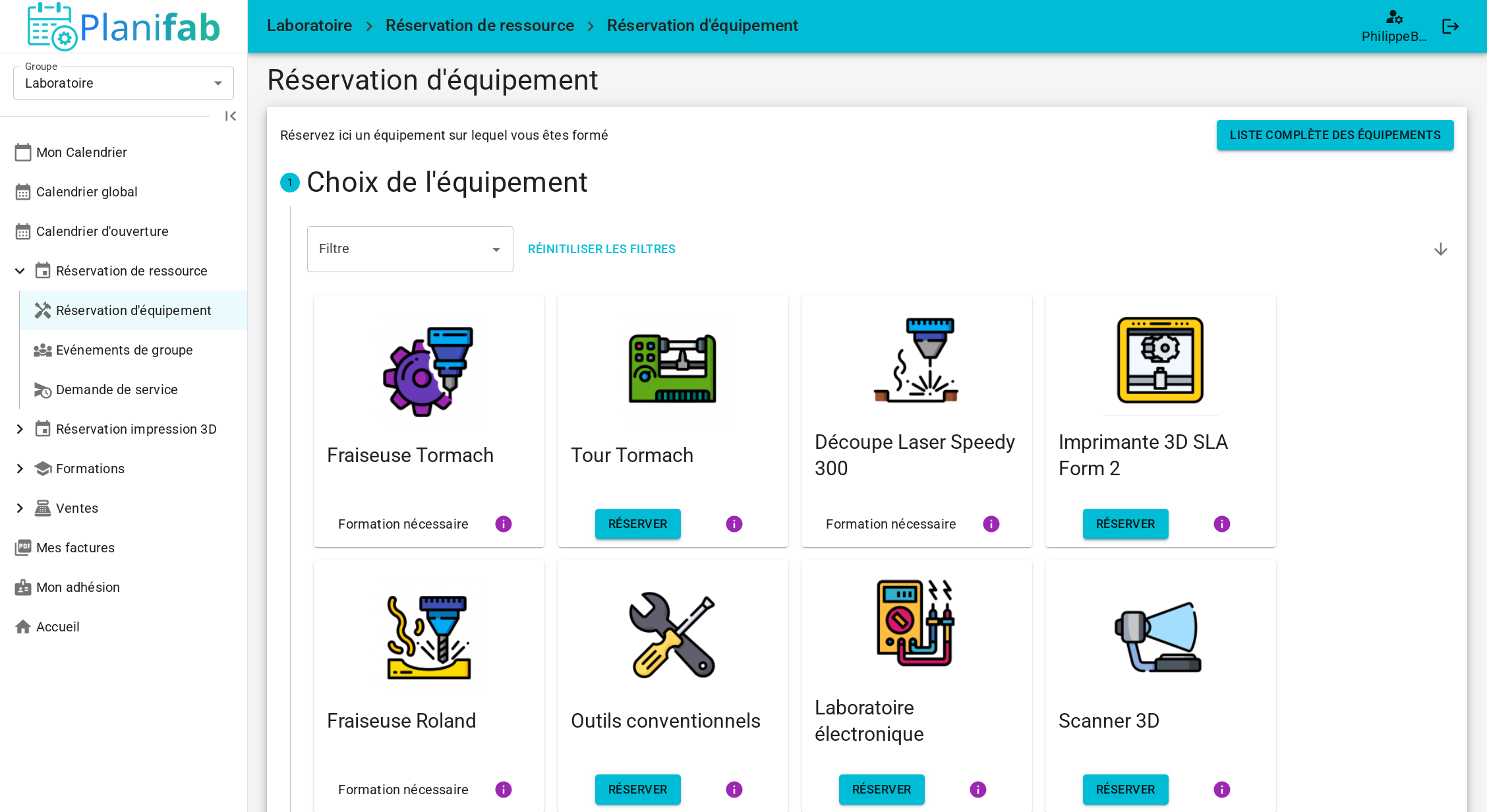Open Mes factures in the sidebar
The width and height of the screenshot is (1487, 812).
[x=75, y=548]
